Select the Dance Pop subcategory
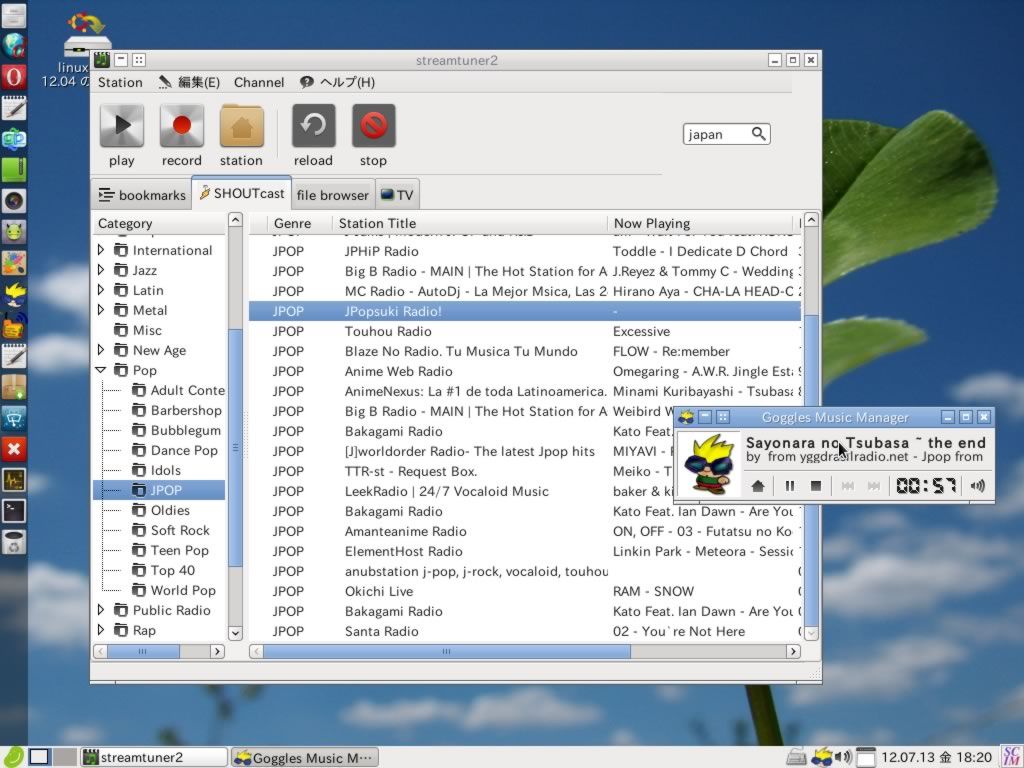The width and height of the screenshot is (1024, 768). pos(184,451)
